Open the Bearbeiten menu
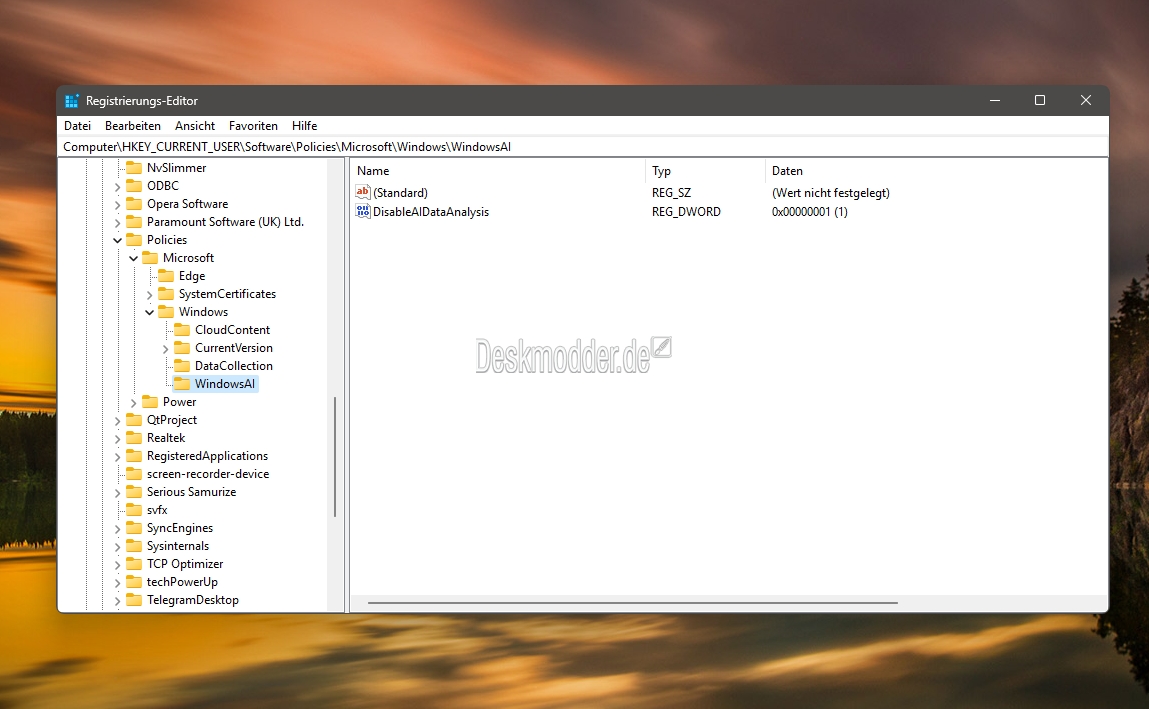 133,126
